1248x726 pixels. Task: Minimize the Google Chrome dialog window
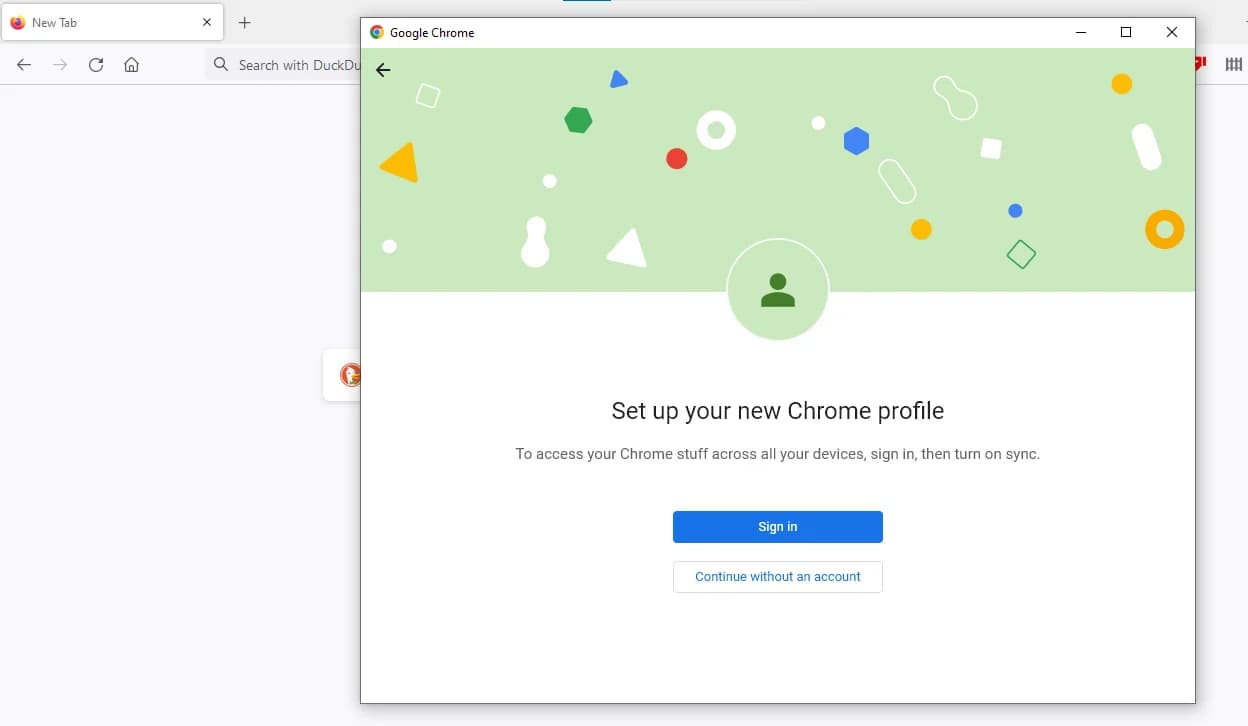tap(1081, 32)
